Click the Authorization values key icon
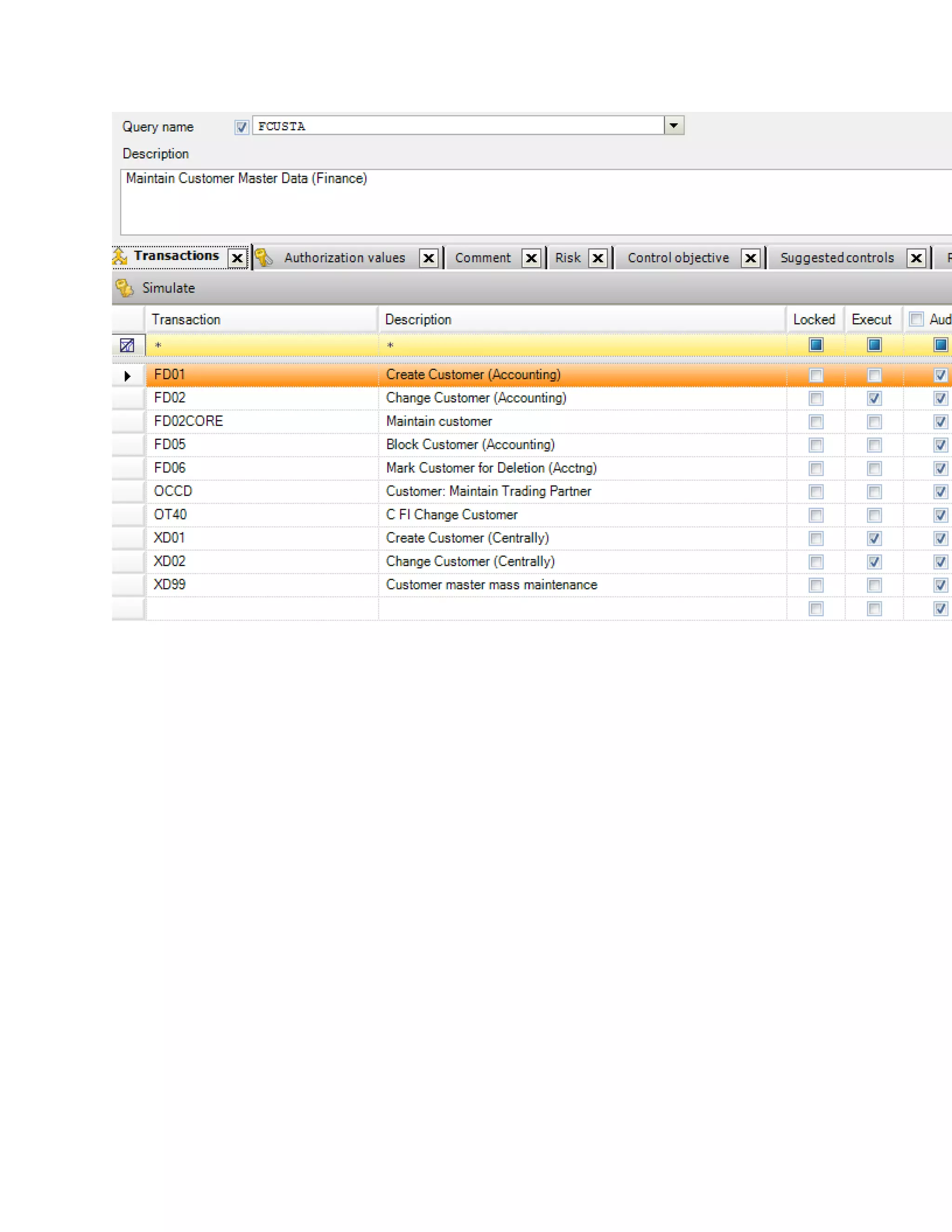 pos(264,258)
